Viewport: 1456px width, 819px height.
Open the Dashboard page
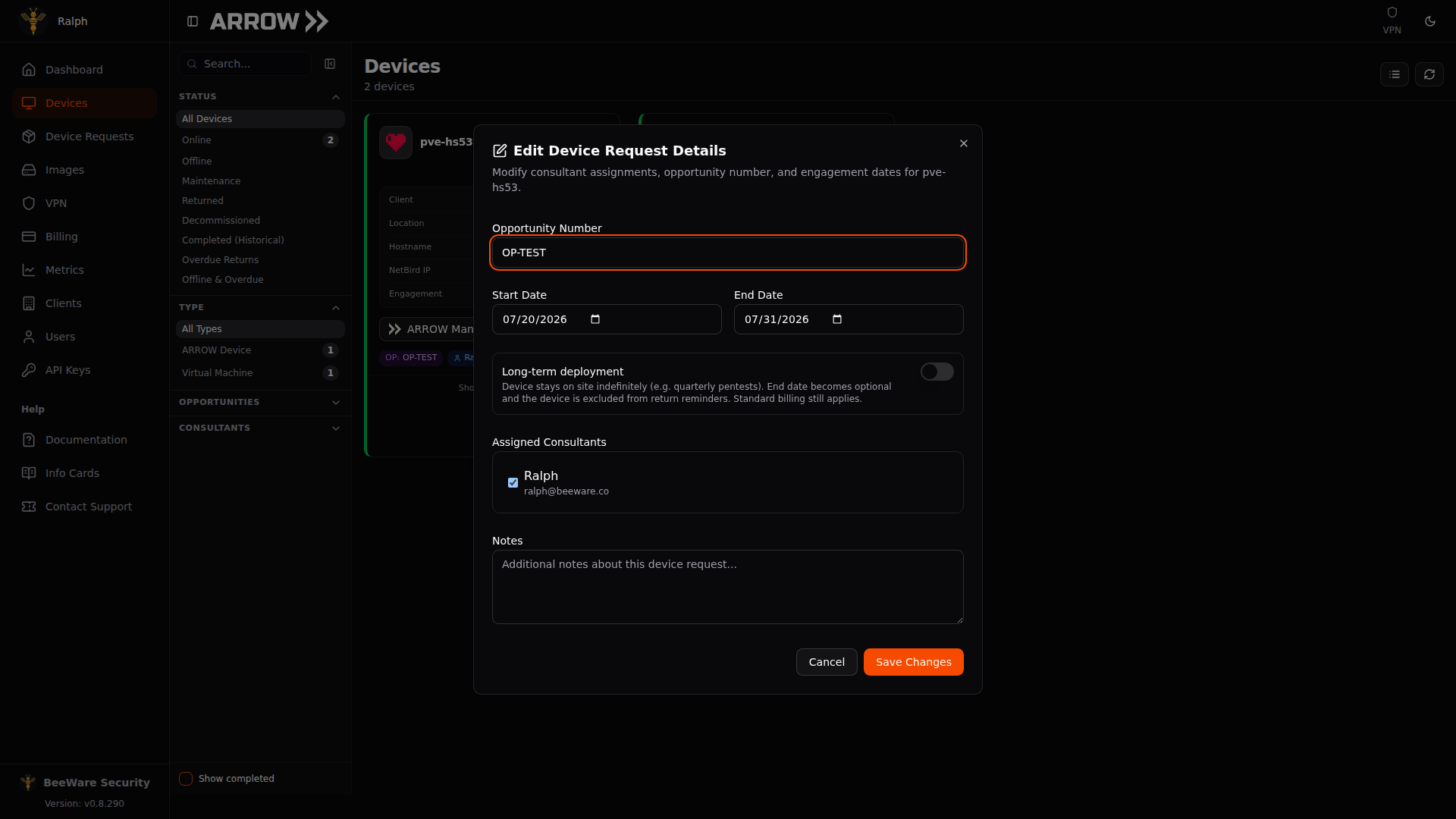pos(84,70)
